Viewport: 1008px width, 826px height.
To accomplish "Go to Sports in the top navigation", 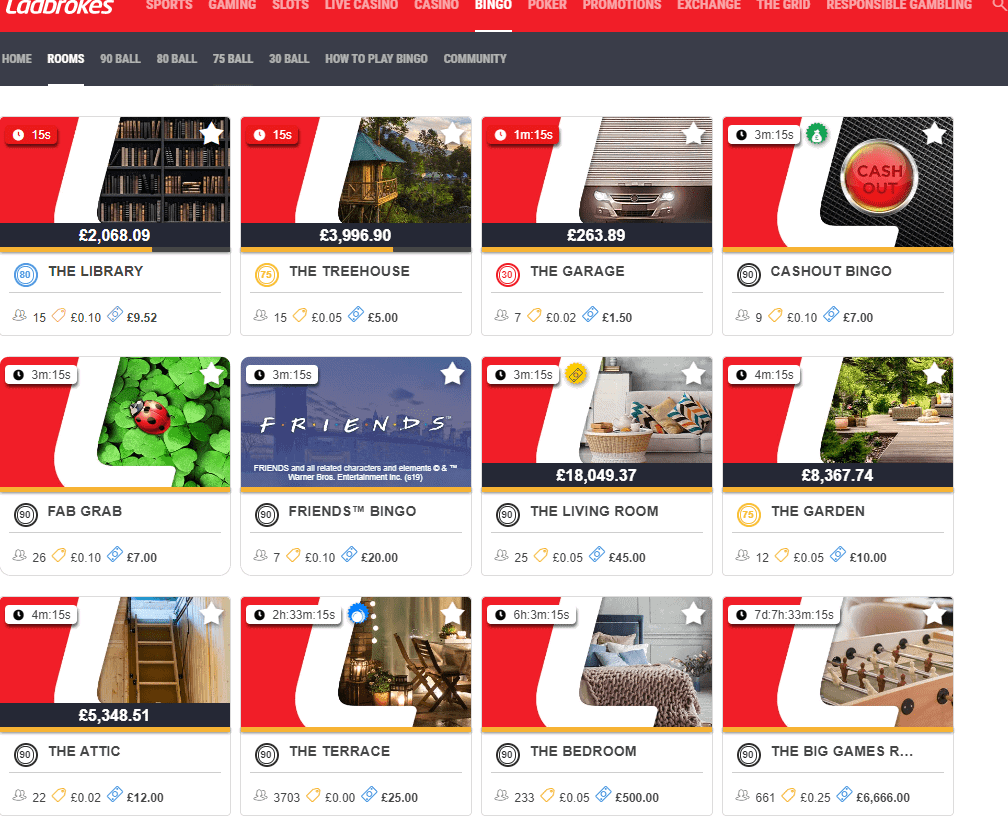I will point(169,5).
